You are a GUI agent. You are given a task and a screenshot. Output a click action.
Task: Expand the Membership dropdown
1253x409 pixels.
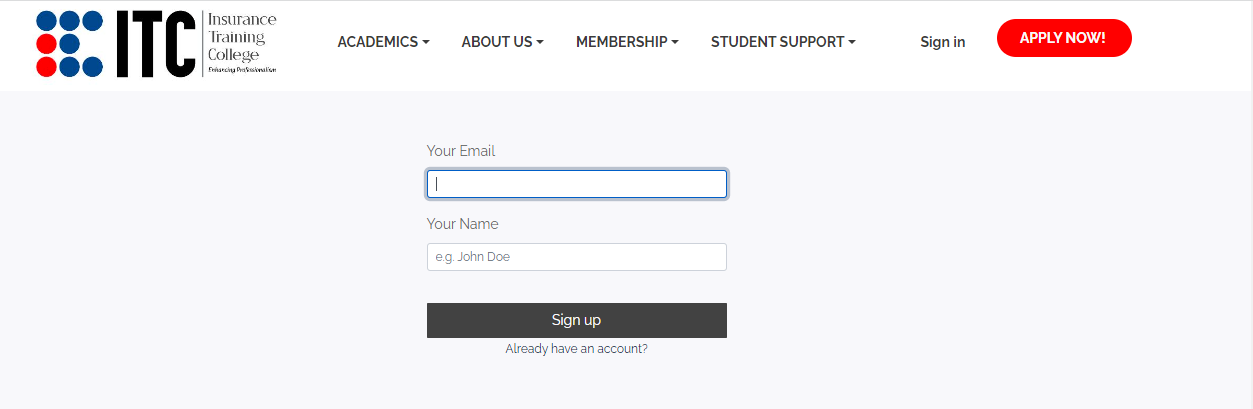click(x=621, y=42)
